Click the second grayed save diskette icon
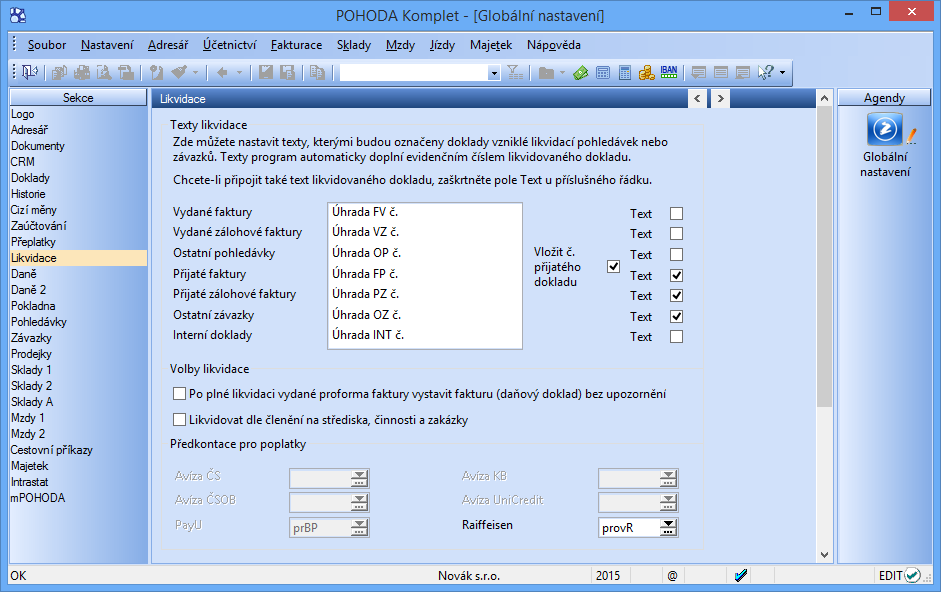Viewport: 941px width, 592px height. pyautogui.click(x=287, y=73)
